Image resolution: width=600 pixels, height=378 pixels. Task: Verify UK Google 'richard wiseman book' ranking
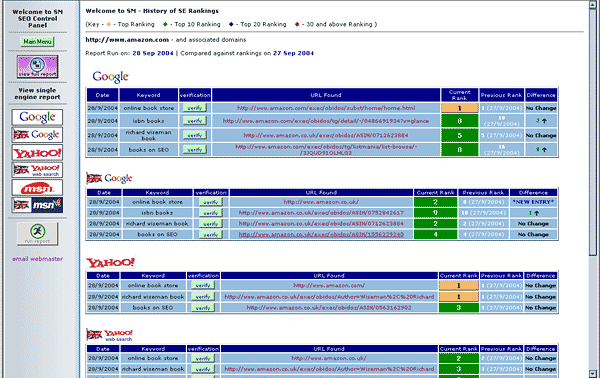click(x=211, y=223)
